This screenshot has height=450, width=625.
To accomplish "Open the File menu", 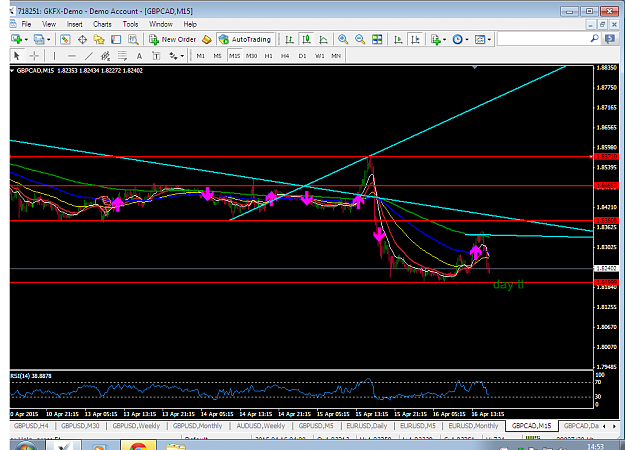I will pos(26,24).
